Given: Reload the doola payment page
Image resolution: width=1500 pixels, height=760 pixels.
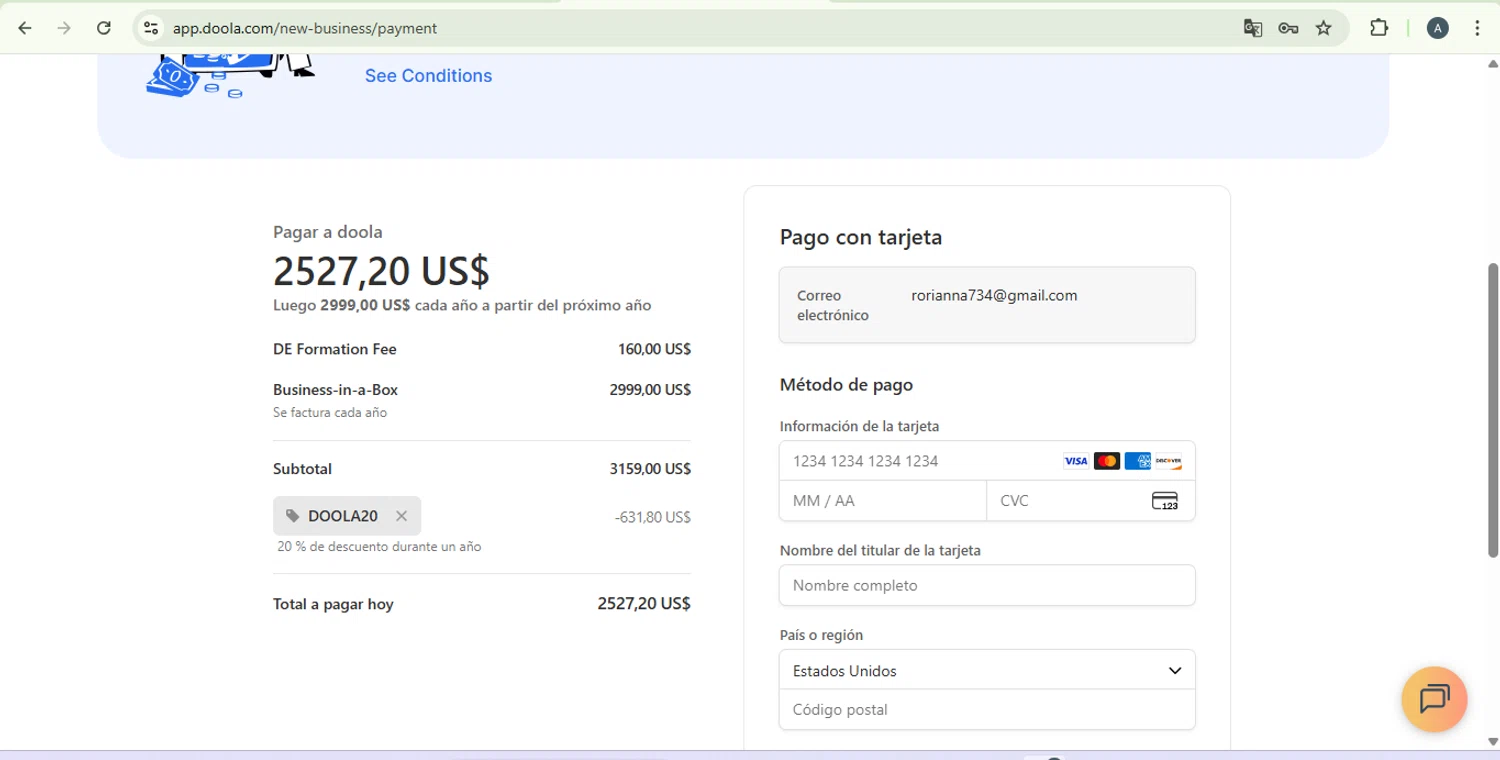Looking at the screenshot, I should (104, 28).
